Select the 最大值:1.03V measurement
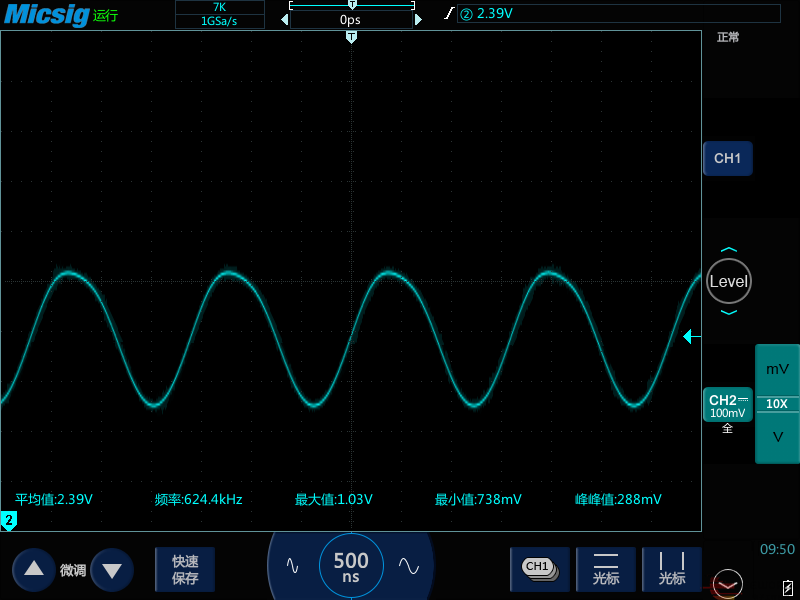Image resolution: width=800 pixels, height=600 pixels. (x=334, y=499)
